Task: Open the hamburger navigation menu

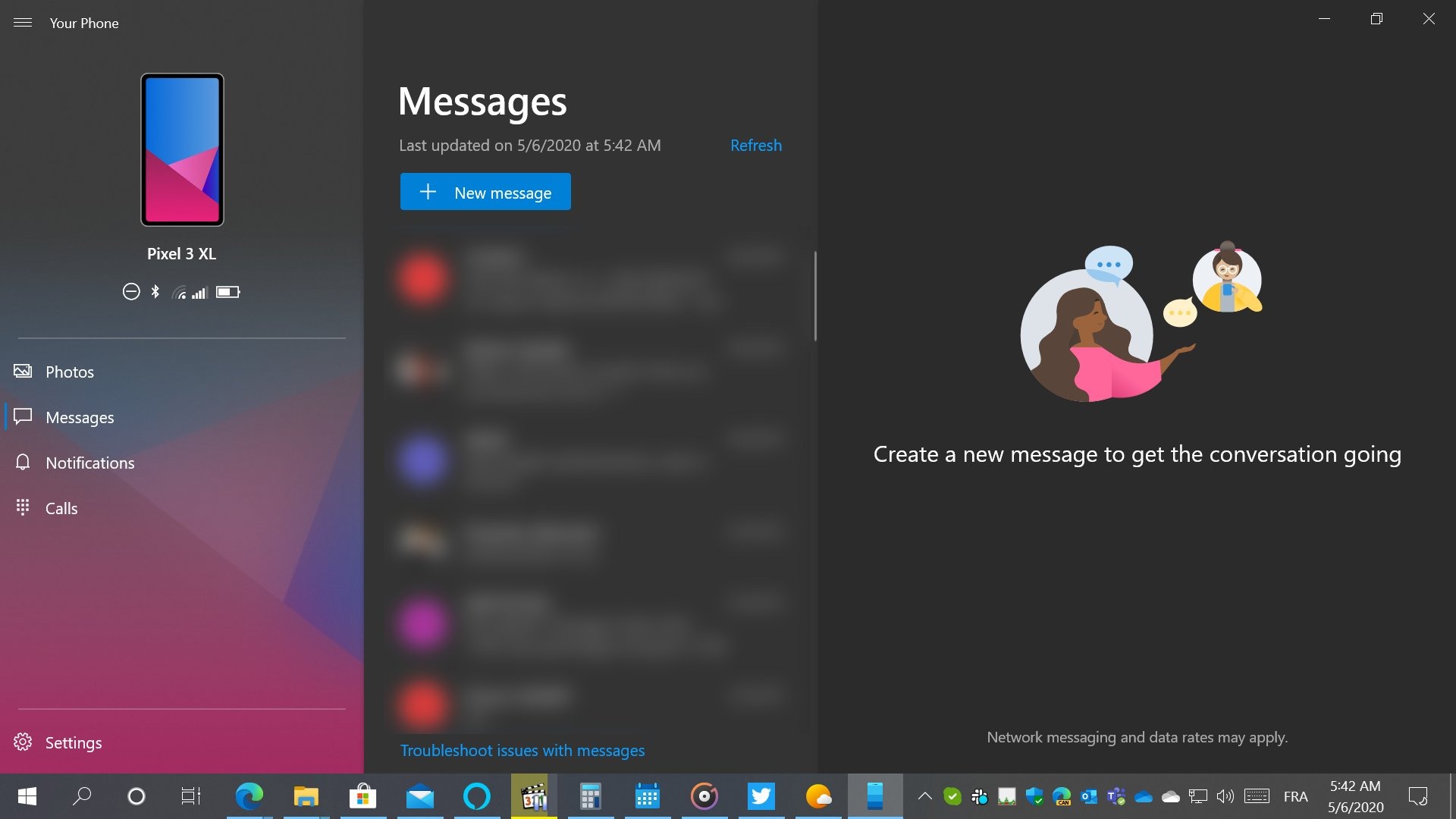Action: click(x=23, y=23)
